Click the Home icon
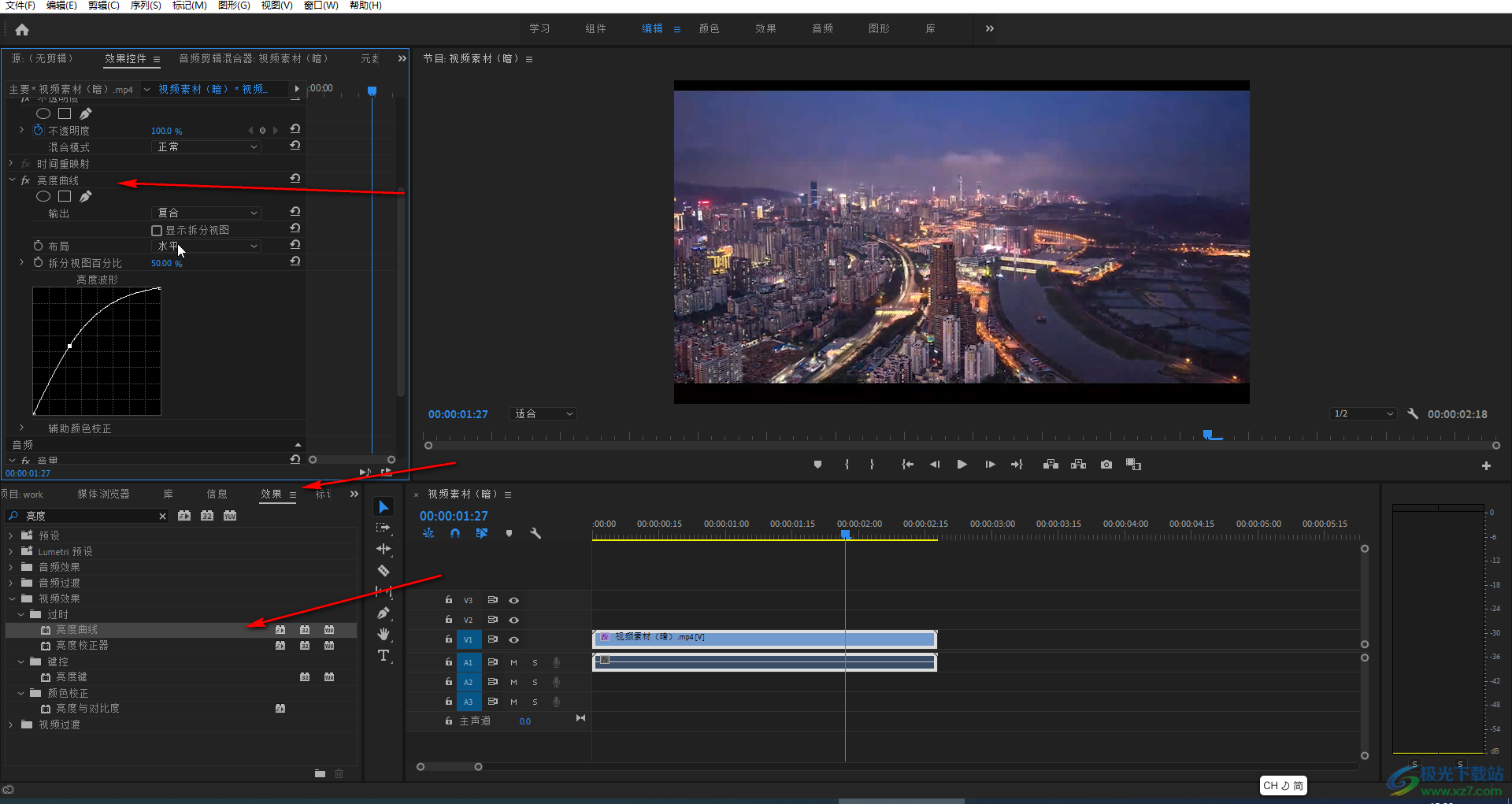Screen dimensions: 1512x804 point(22,30)
